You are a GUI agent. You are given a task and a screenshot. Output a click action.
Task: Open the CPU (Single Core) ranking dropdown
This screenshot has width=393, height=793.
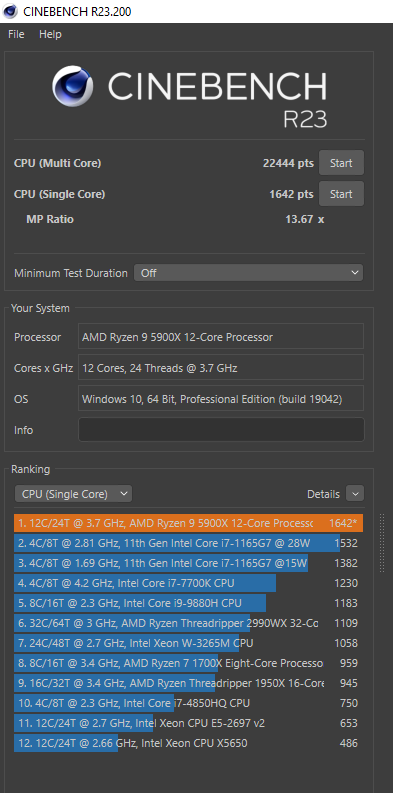coord(73,494)
